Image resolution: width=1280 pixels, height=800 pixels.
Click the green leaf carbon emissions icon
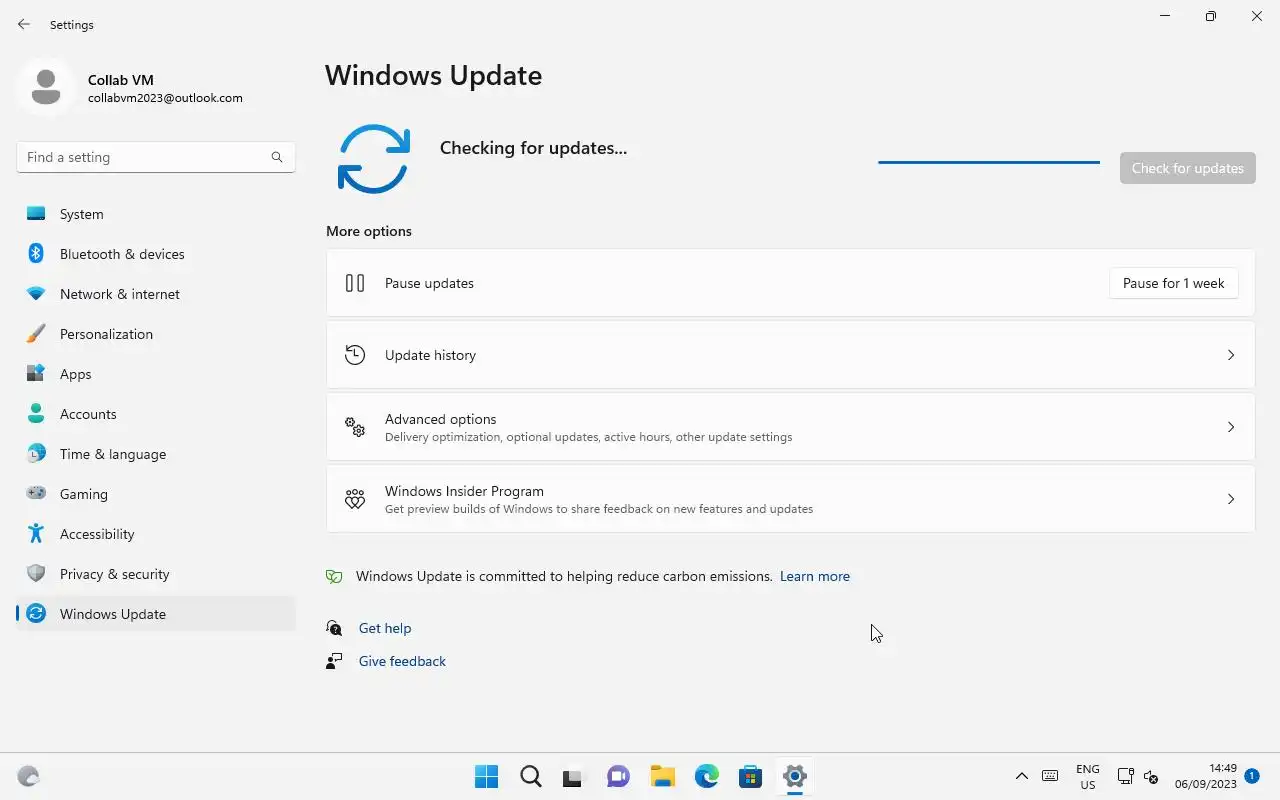pos(335,576)
